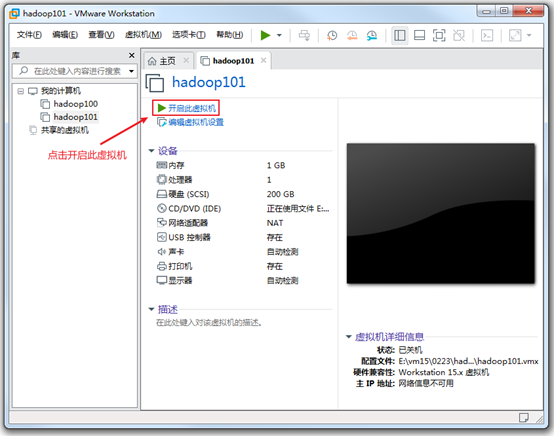The height and width of the screenshot is (436, 554).
Task: Click the green power-on play toolbar icon
Action: point(265,35)
